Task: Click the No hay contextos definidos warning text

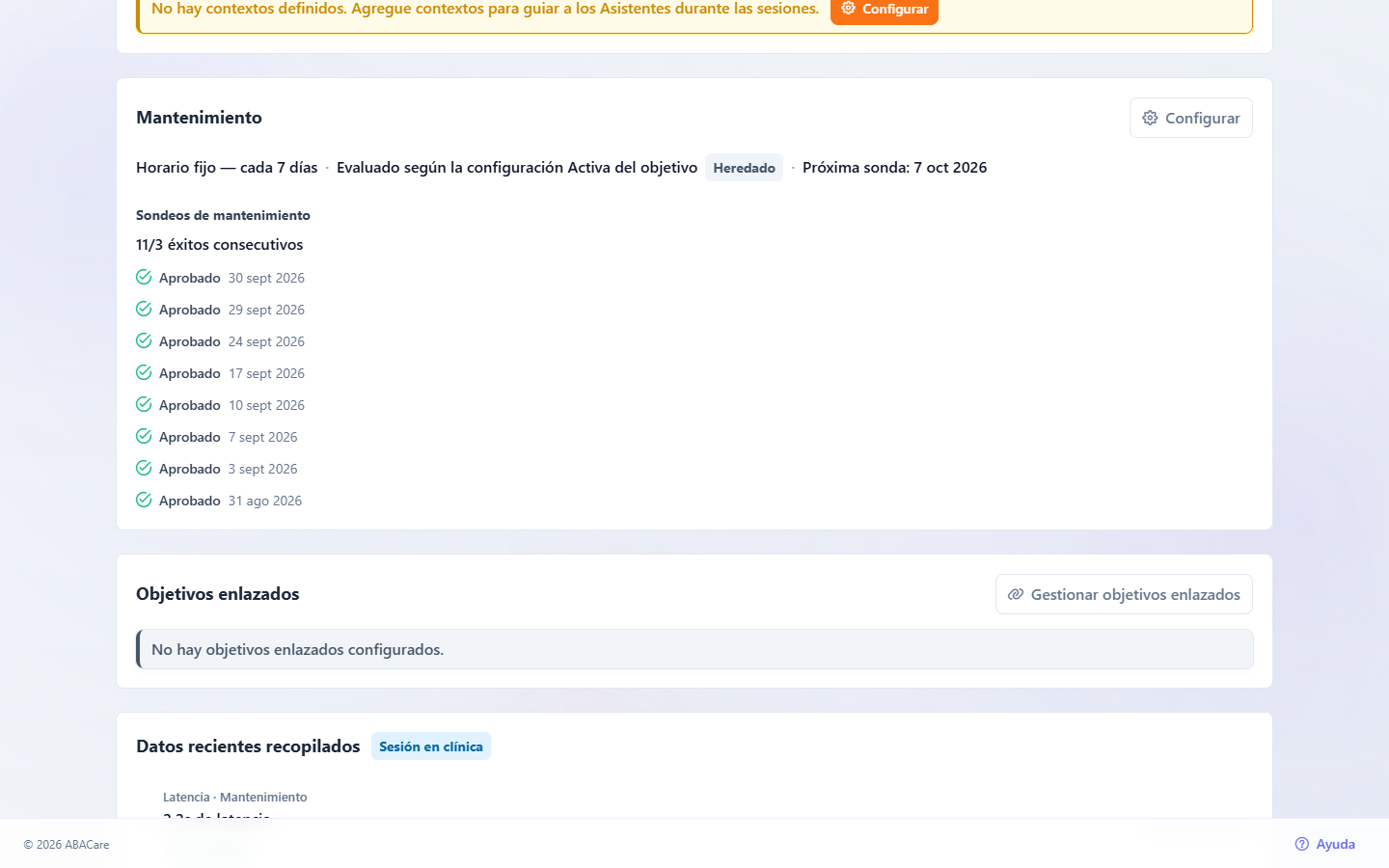Action: (485, 9)
